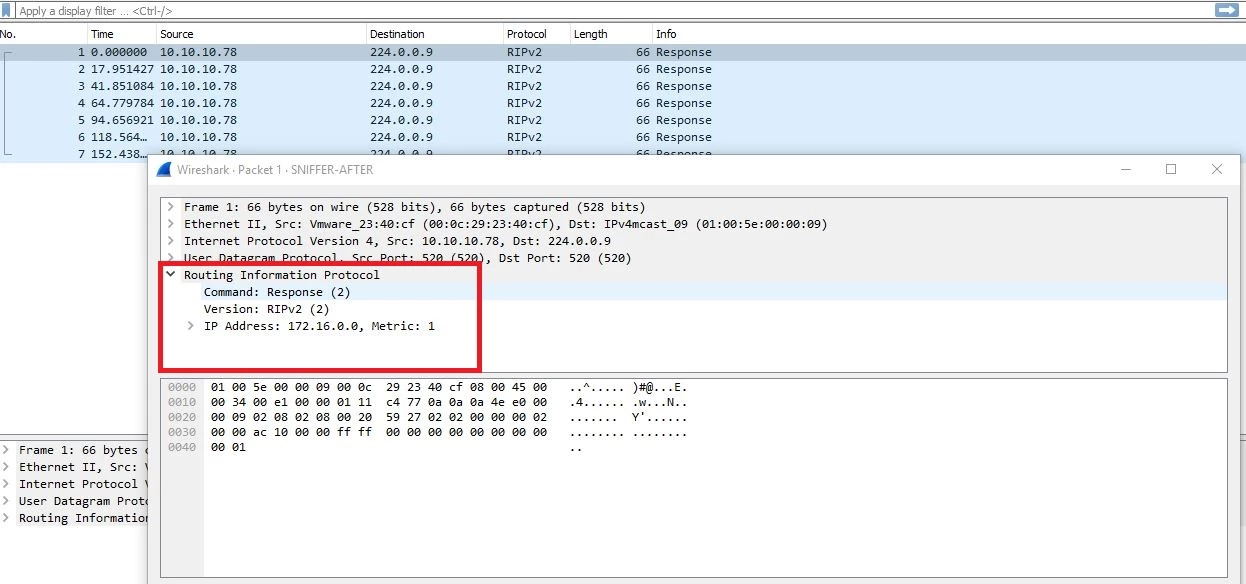
Task: Select packet 2 at time 17.951427
Action: click(x=623, y=69)
